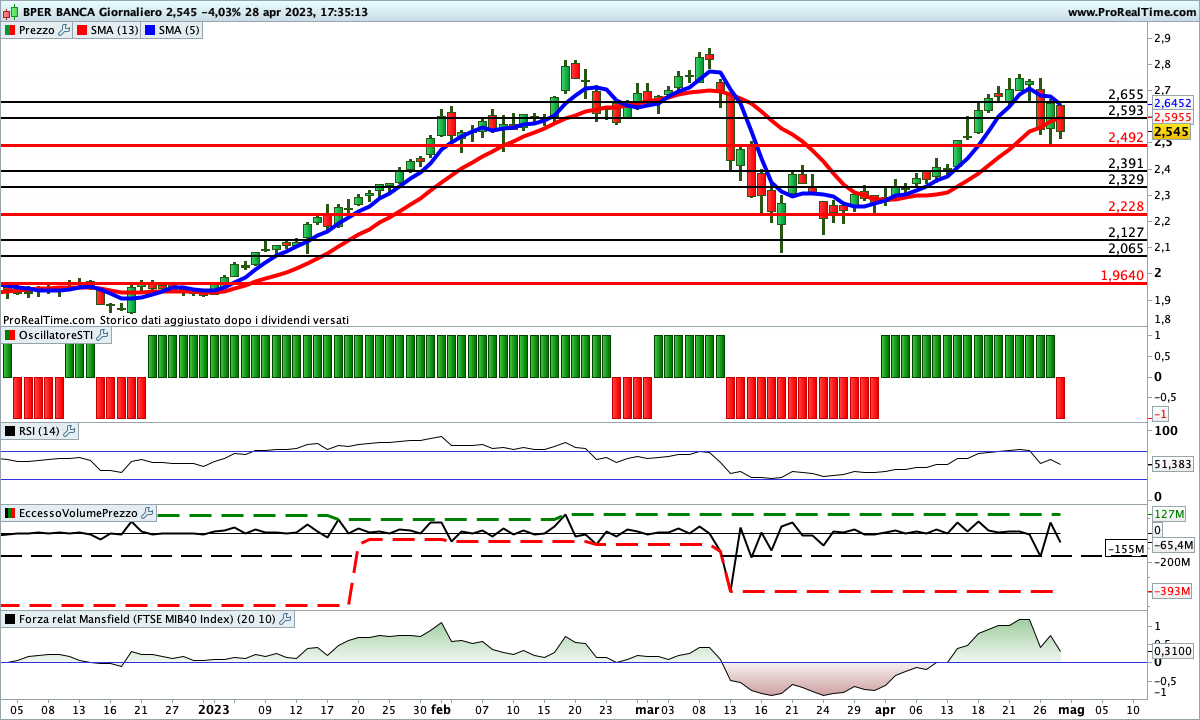
Task: Click the OscillatoreSTI green-red legend swatch
Action: pos(10,335)
